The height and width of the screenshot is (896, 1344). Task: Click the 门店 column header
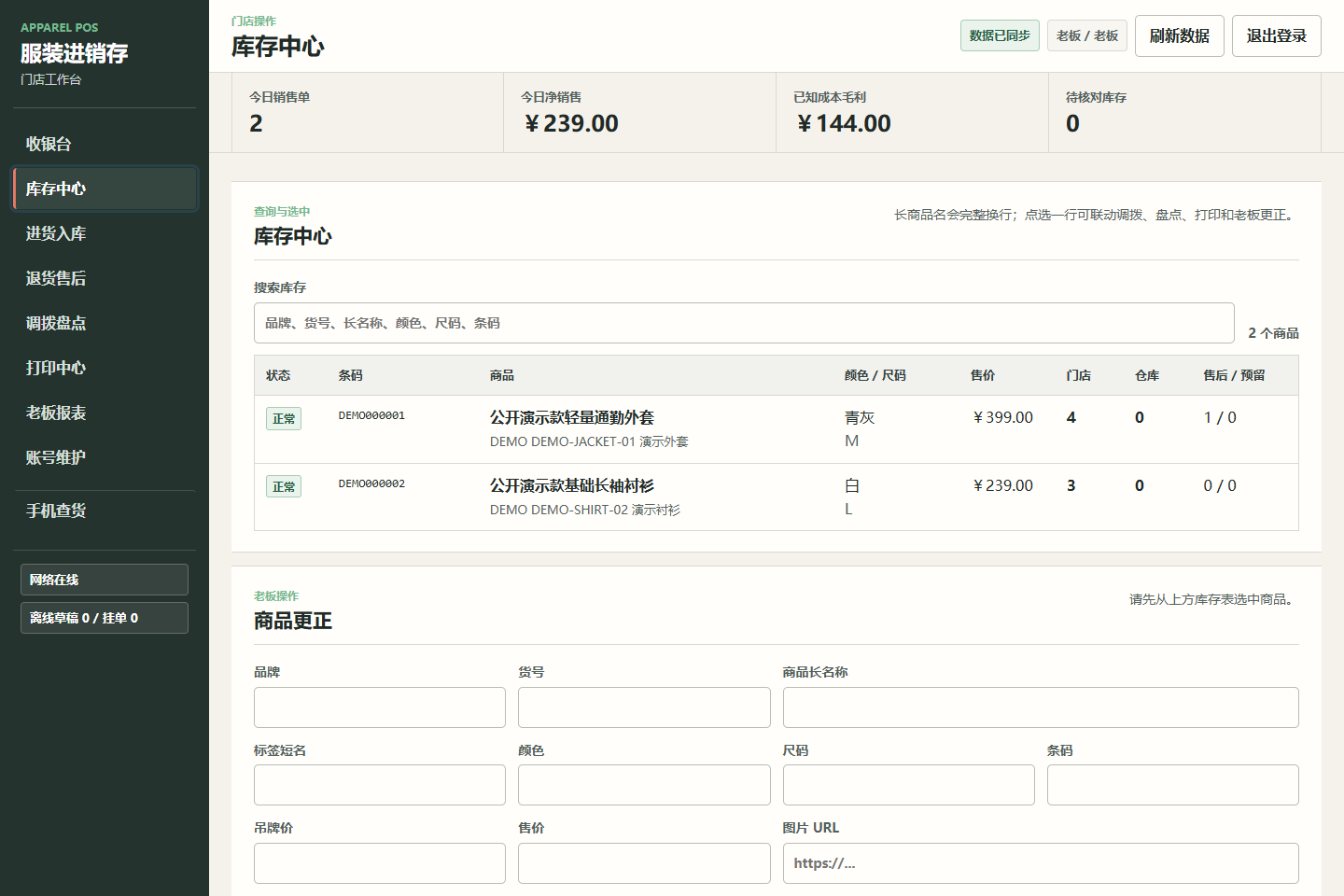pyautogui.click(x=1079, y=375)
